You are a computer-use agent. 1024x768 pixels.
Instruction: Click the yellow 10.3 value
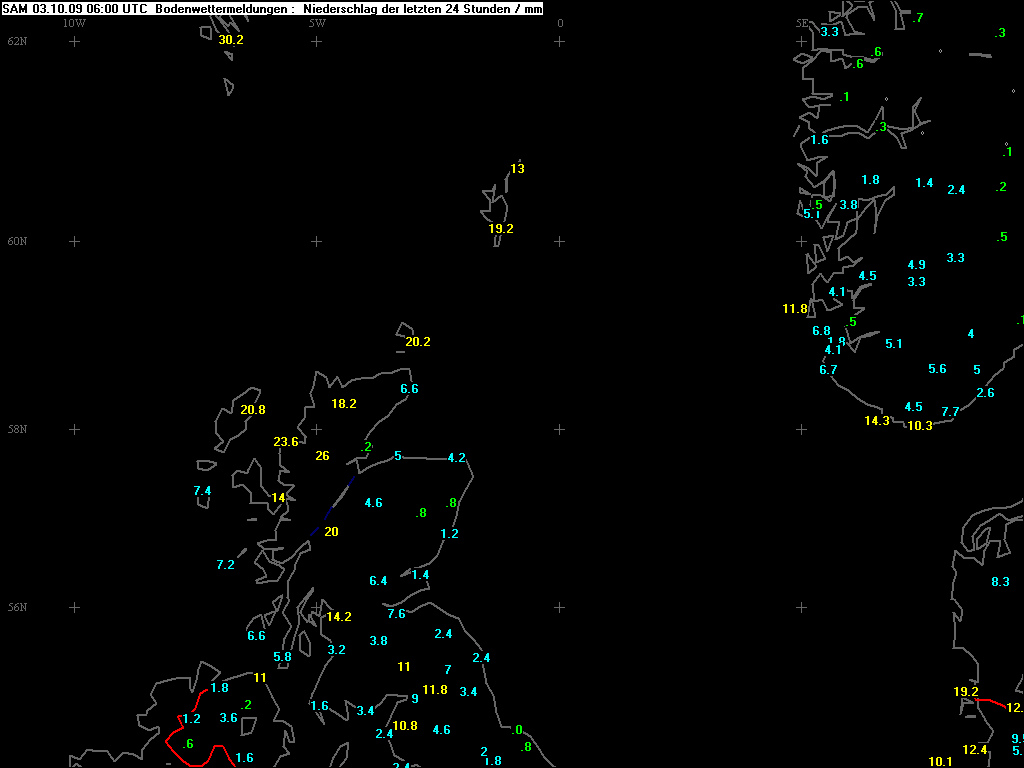(919, 426)
